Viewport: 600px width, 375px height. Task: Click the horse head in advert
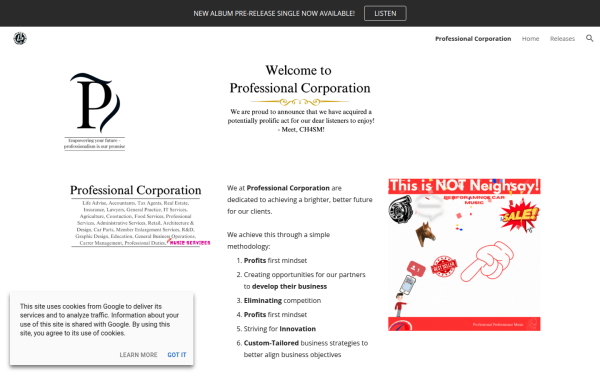(426, 234)
